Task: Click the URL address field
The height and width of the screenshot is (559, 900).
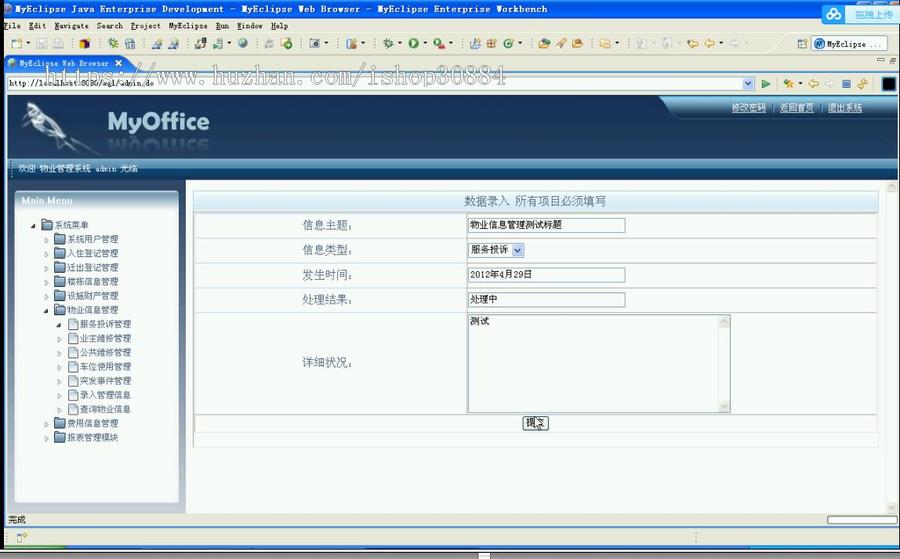Action: [x=374, y=84]
